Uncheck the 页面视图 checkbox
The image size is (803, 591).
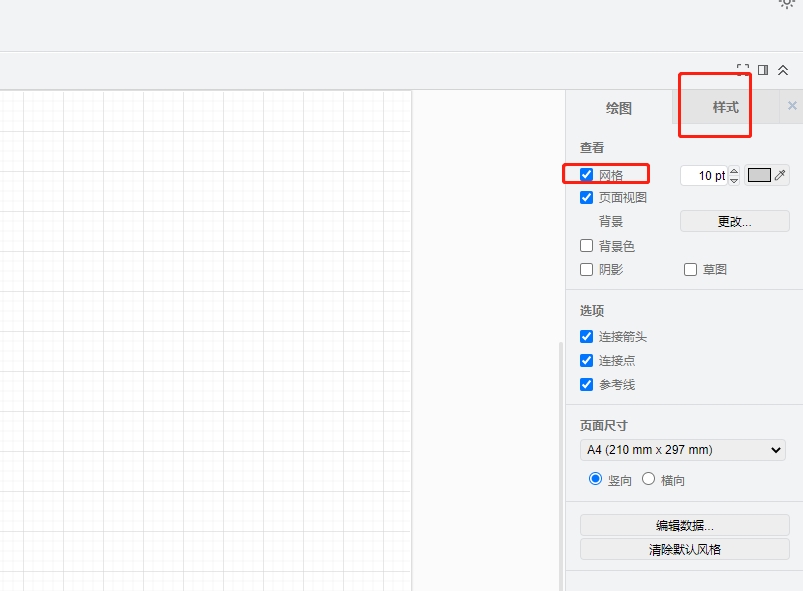pyautogui.click(x=587, y=198)
